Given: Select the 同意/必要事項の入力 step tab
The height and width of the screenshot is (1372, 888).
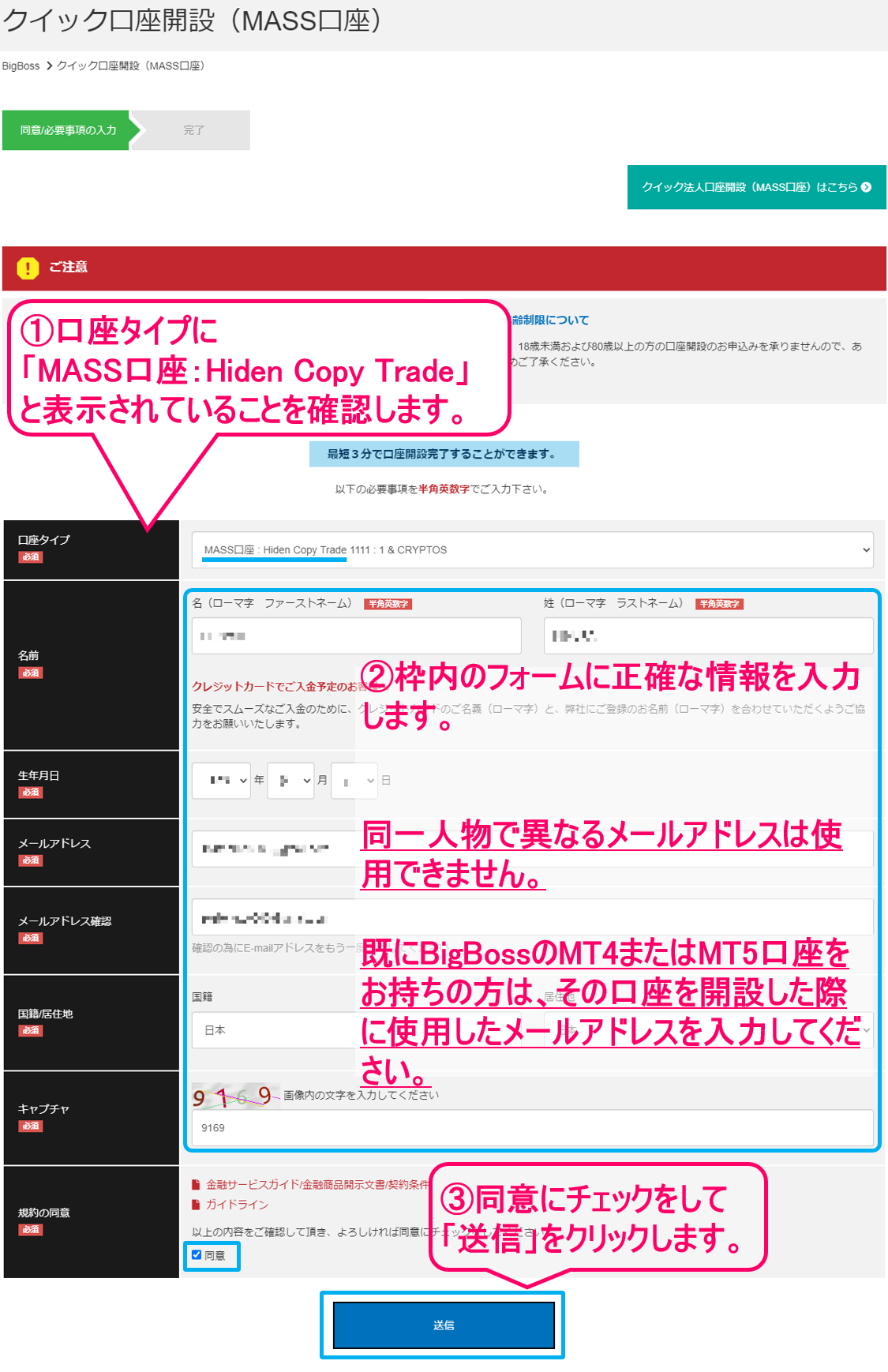Looking at the screenshot, I should click(x=68, y=130).
